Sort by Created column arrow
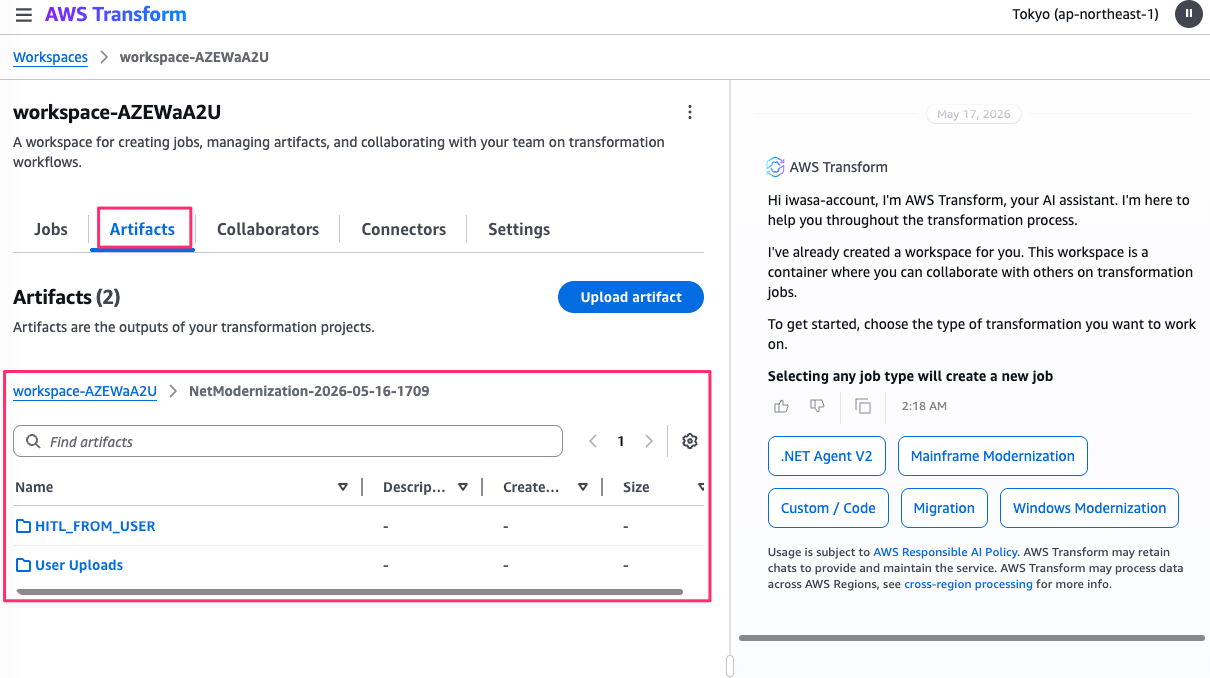Screen dimensions: 1210x678 pyautogui.click(x=583, y=487)
